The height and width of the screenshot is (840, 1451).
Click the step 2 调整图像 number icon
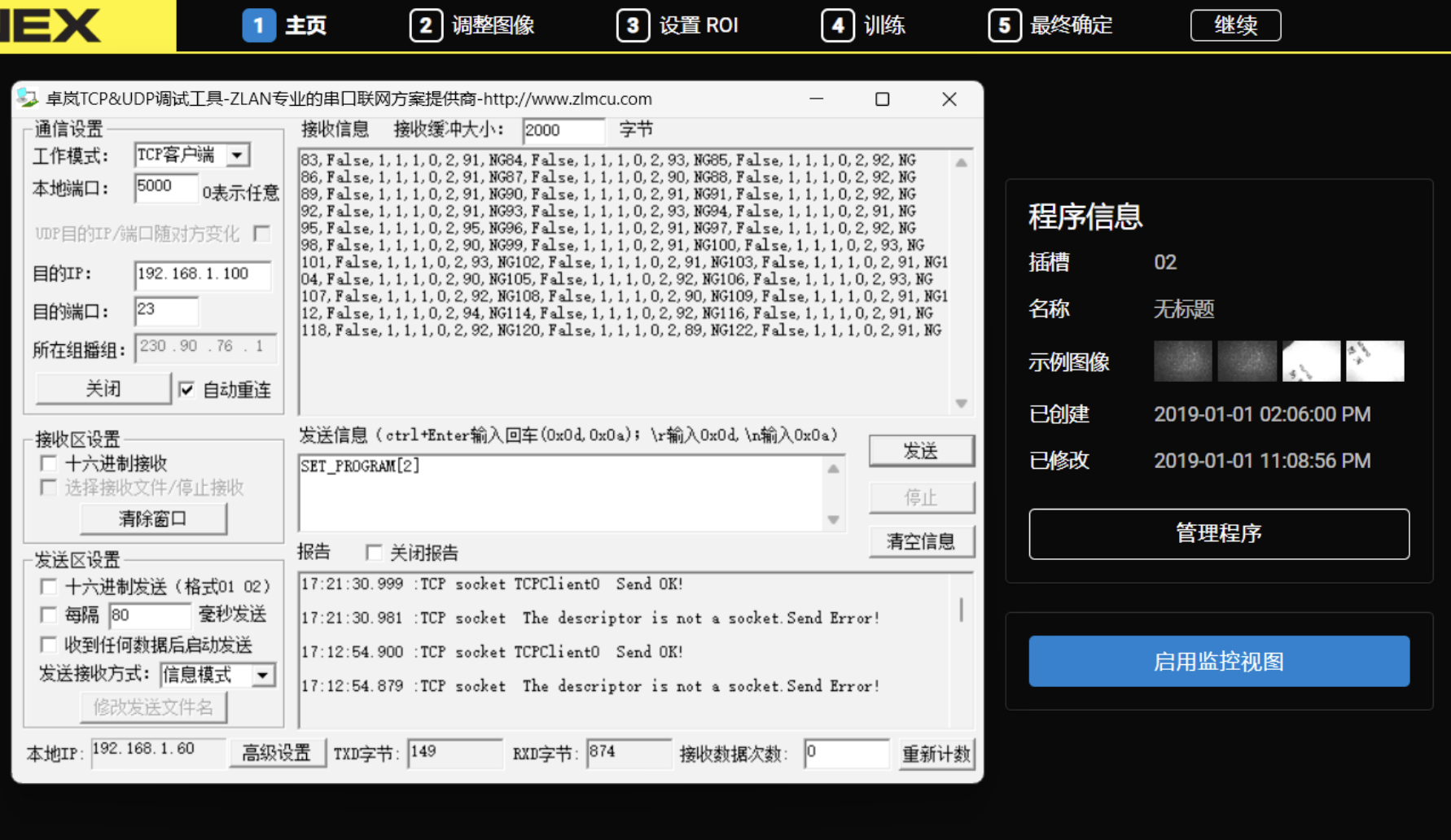(426, 25)
